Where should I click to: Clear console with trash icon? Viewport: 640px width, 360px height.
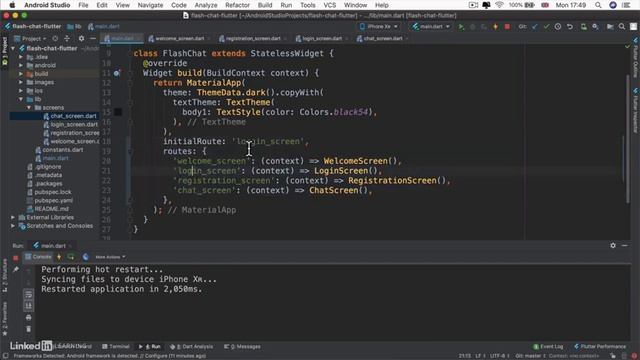point(29,329)
